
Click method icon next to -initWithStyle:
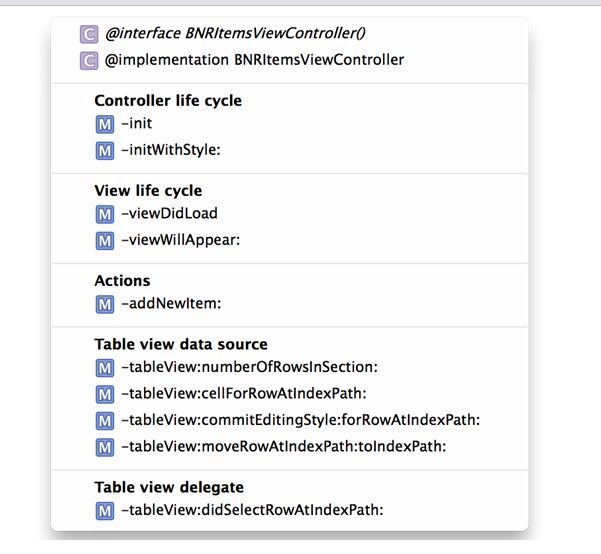point(105,151)
